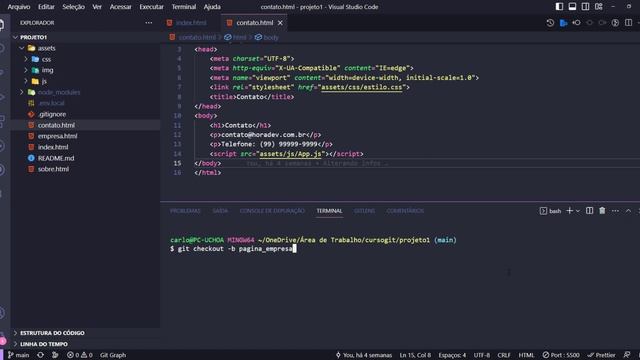Click Ln 15, Col 8 cursor position
Screen dimensions: 640x360
[415, 355]
